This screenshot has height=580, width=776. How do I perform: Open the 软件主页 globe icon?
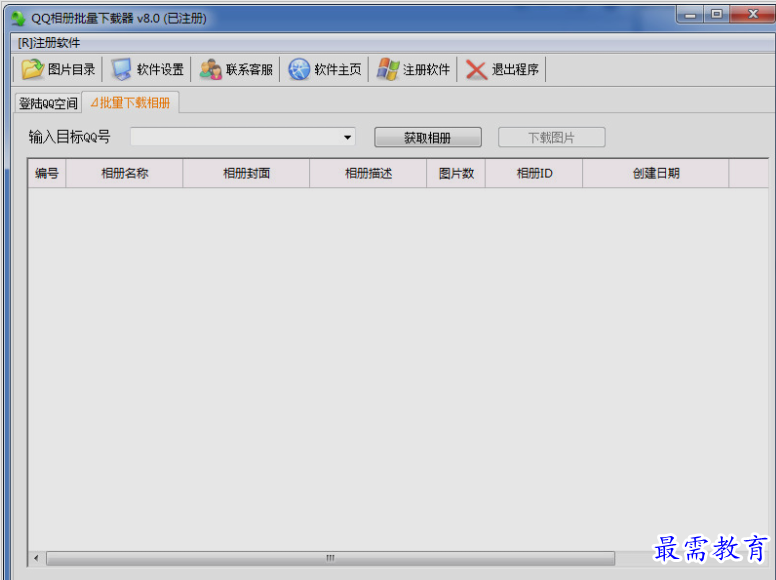pyautogui.click(x=299, y=69)
